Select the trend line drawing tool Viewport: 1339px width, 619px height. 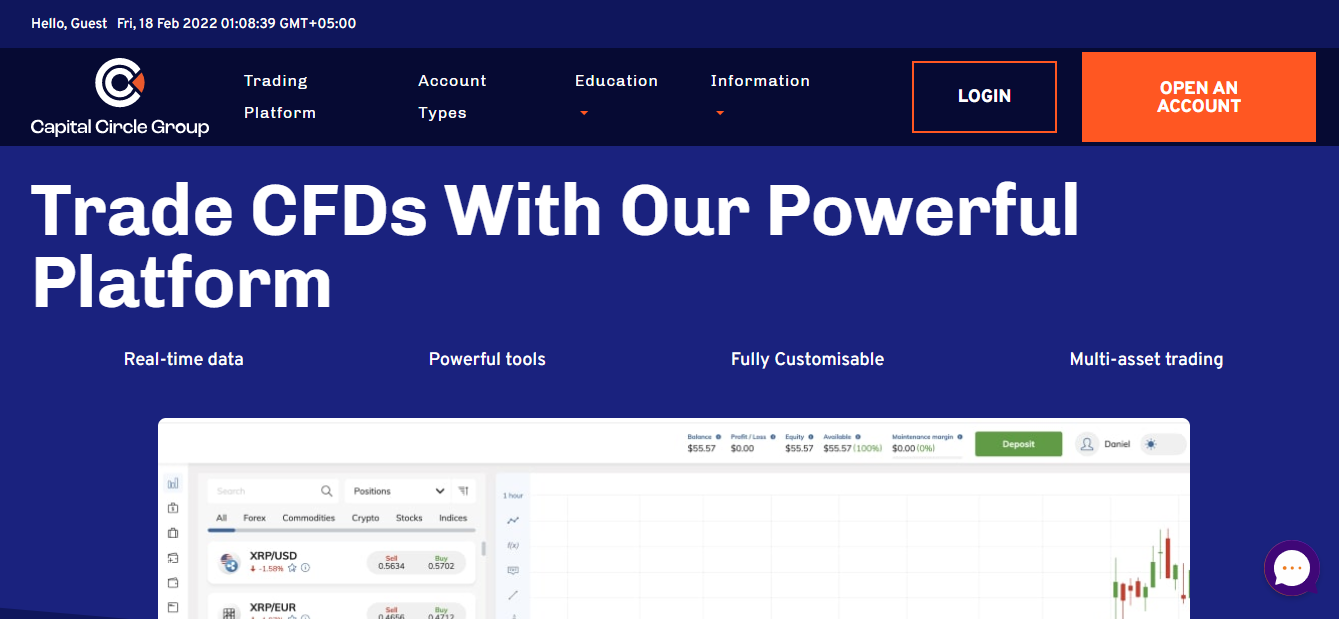point(513,595)
